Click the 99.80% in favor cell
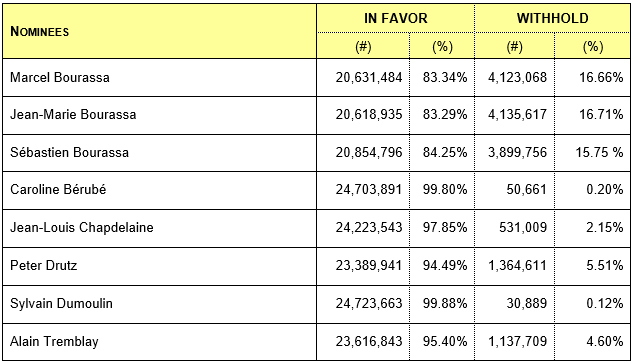 [442, 190]
